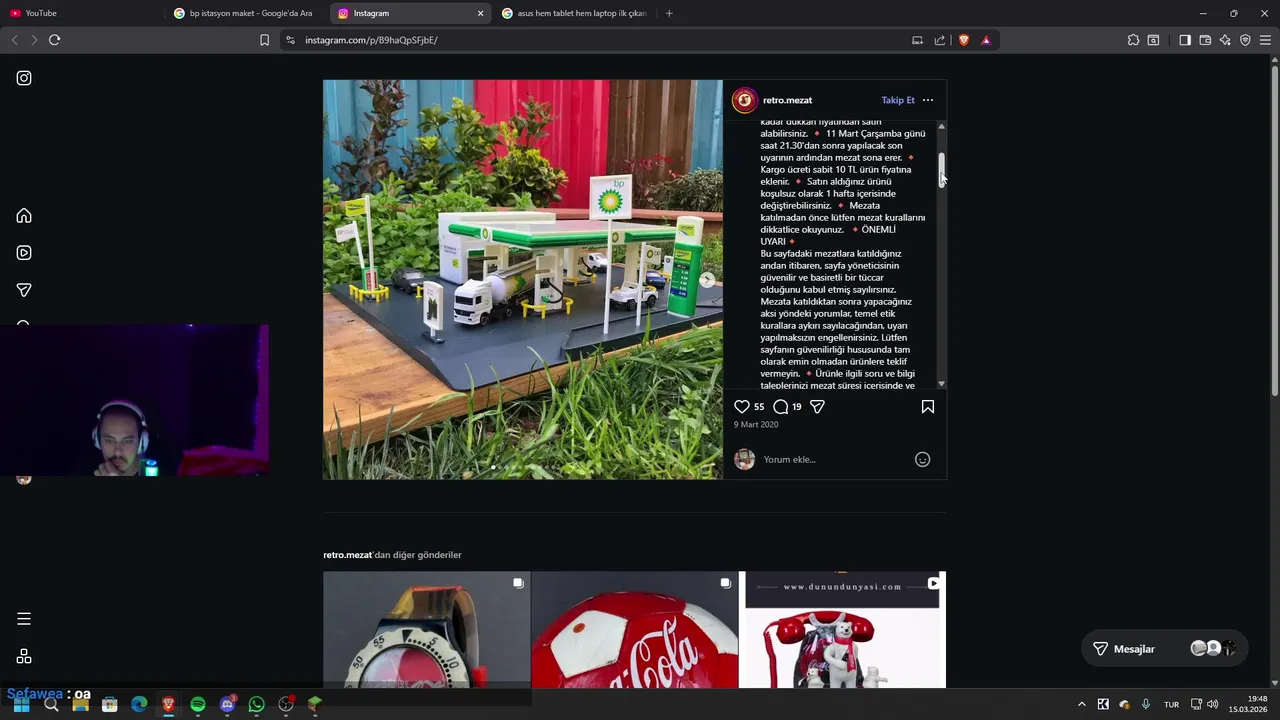Open Brave Shields lion icon
Viewport: 1280px width, 720px height.
point(964,40)
